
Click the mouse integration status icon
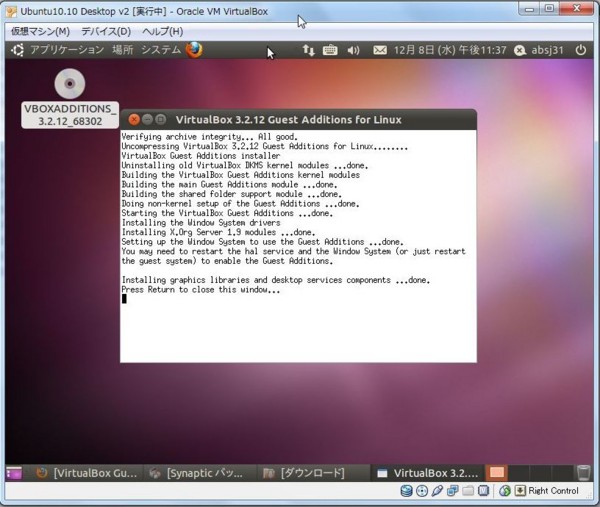pos(505,491)
